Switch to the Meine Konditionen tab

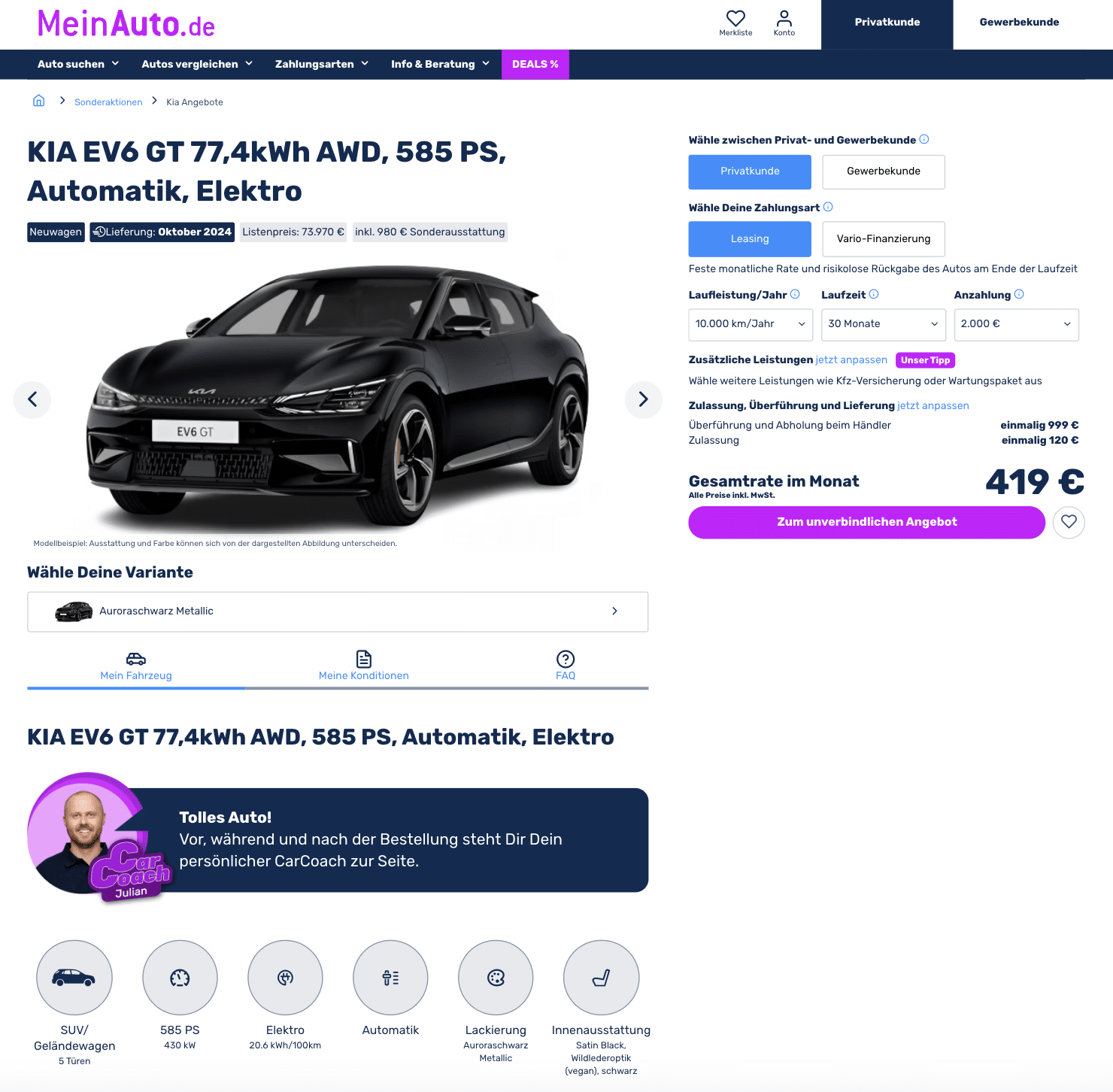click(x=364, y=666)
